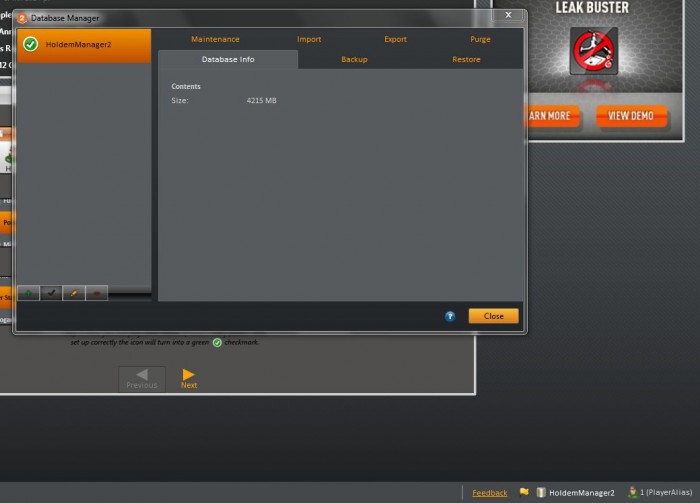This screenshot has width=700, height=503.
Task: Open the Backup tab
Action: tap(354, 59)
